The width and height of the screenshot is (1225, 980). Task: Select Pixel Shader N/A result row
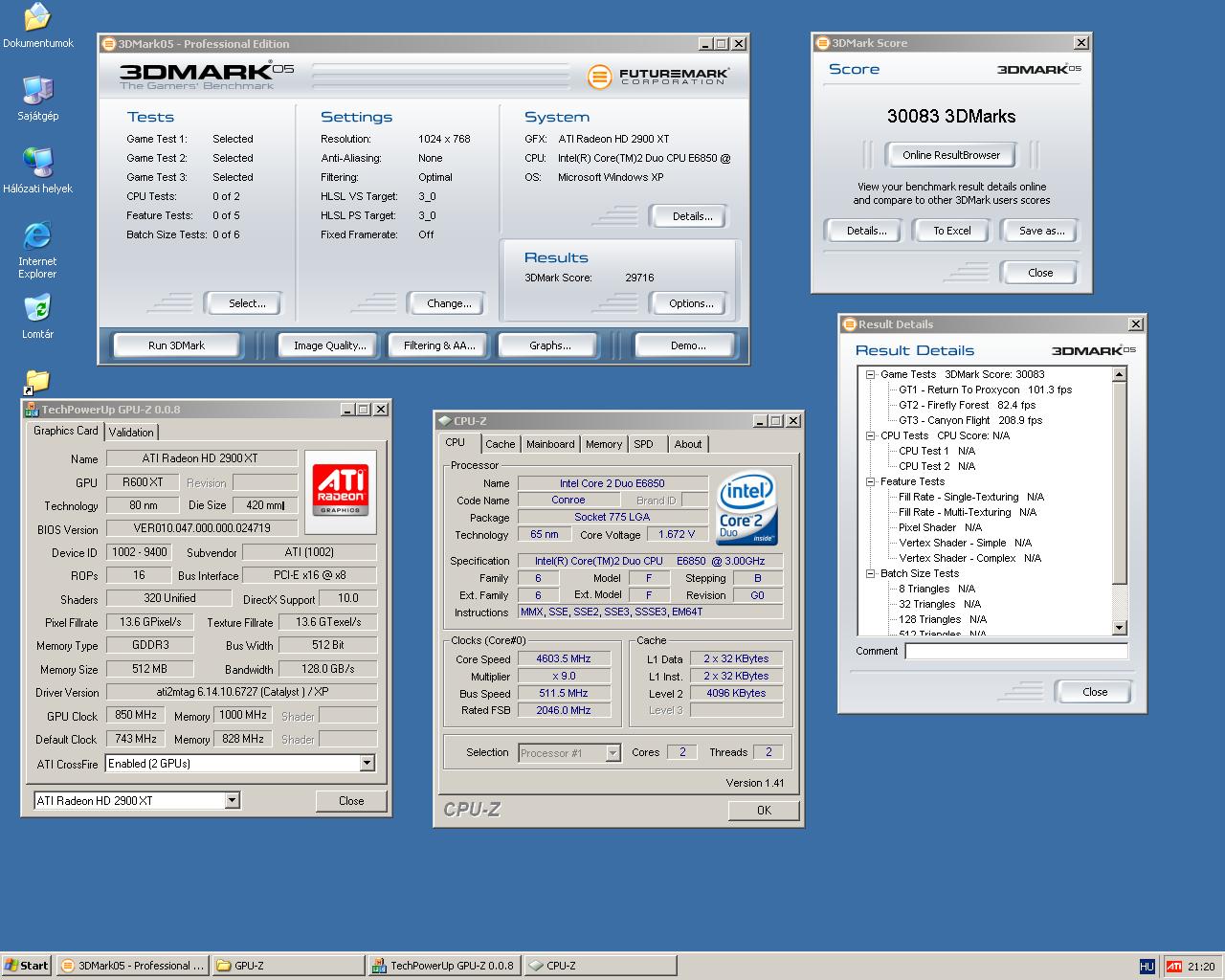(940, 527)
